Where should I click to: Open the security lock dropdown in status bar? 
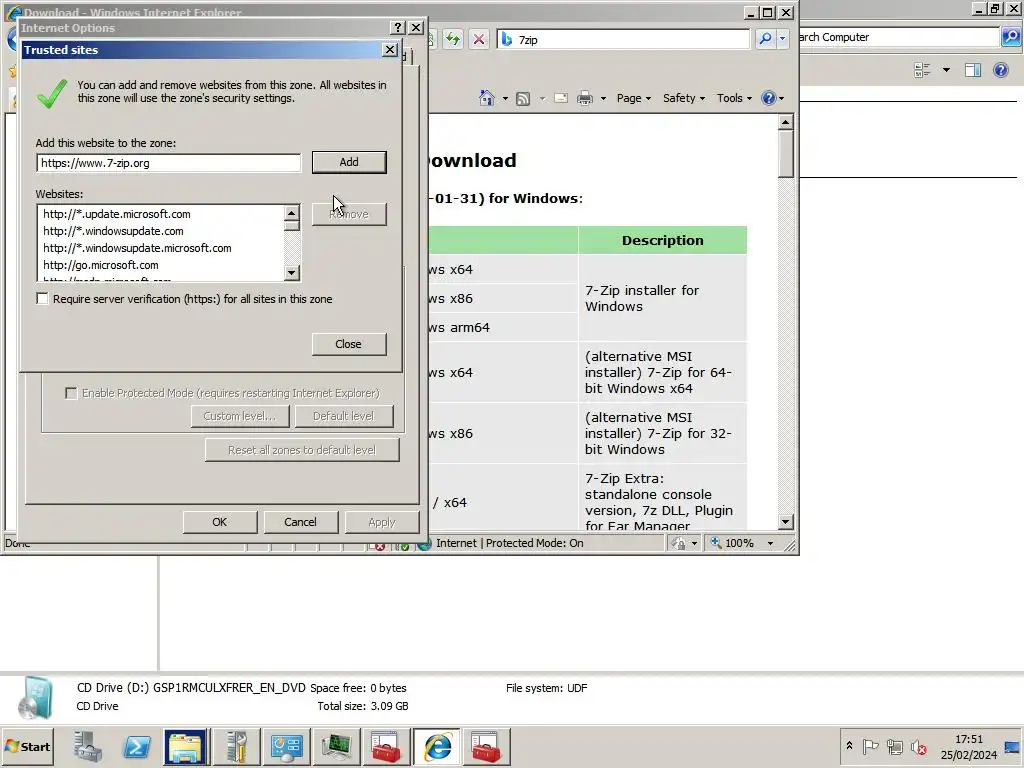point(694,543)
